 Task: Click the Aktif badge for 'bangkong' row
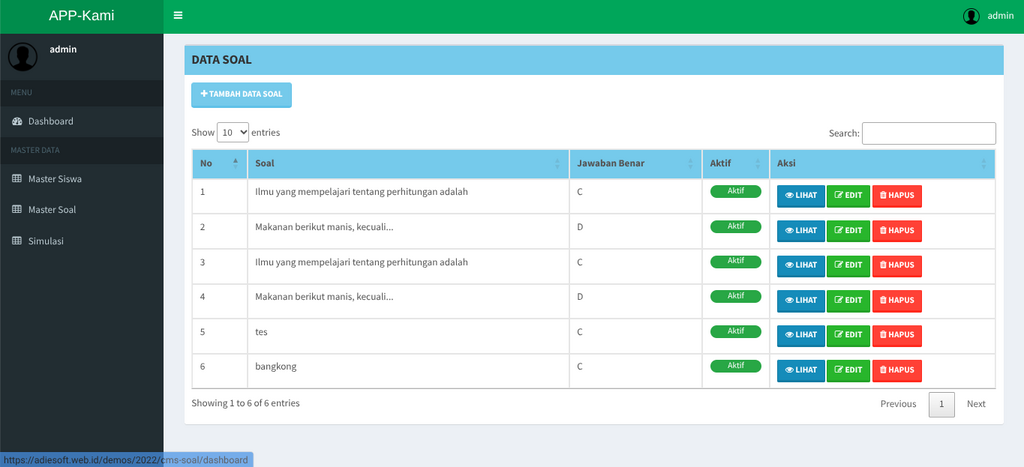click(x=735, y=366)
